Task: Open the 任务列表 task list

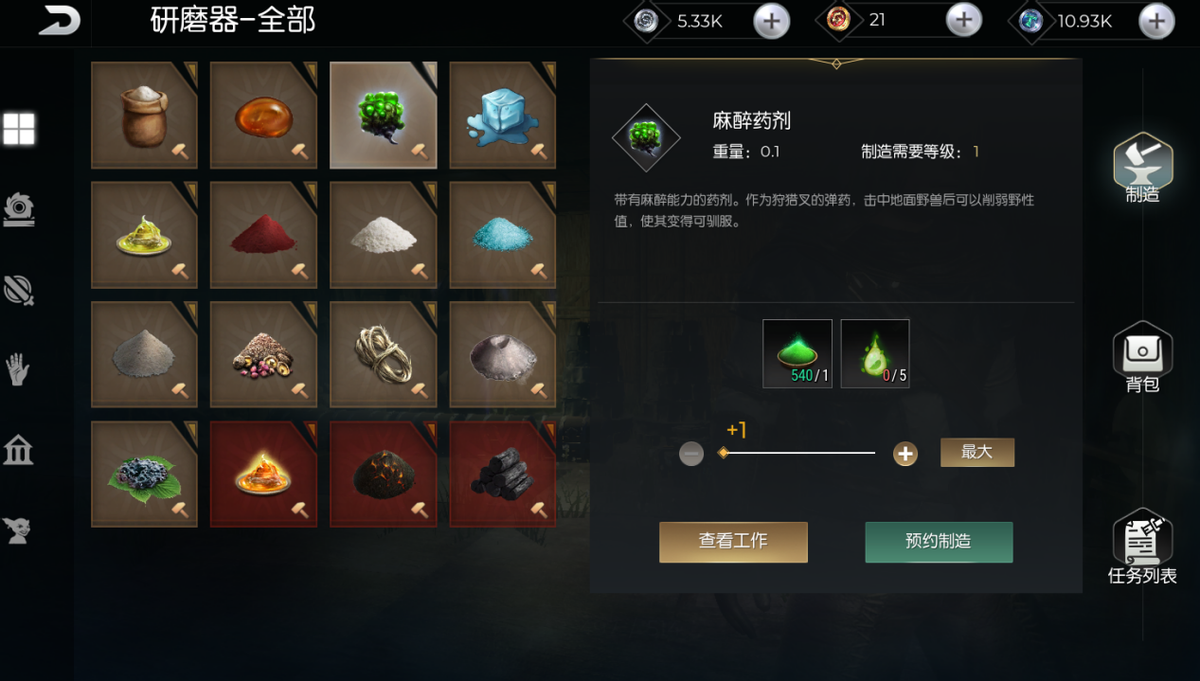Action: pos(1142,547)
